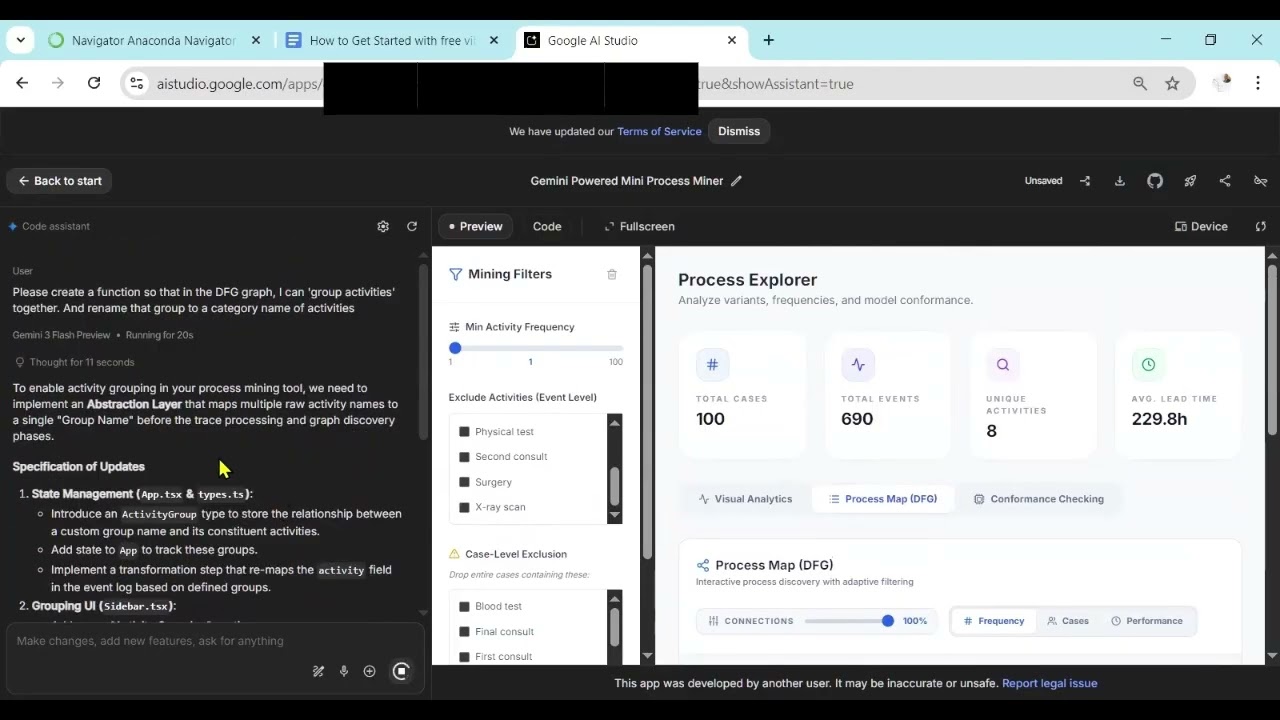Open the app in Fullscreen
This screenshot has height=720, width=1280.
(x=639, y=227)
